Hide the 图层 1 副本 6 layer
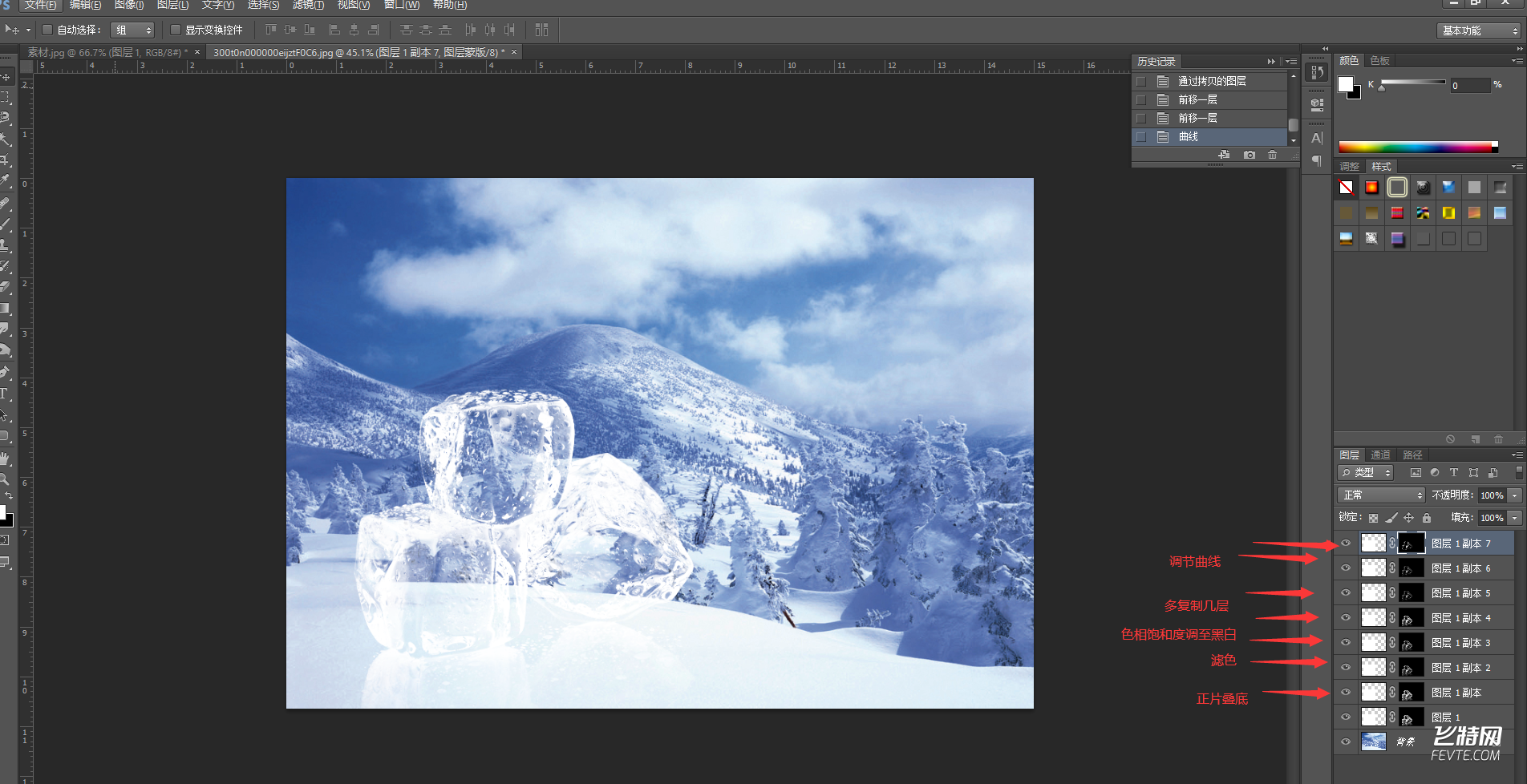Image resolution: width=1527 pixels, height=784 pixels. point(1346,568)
